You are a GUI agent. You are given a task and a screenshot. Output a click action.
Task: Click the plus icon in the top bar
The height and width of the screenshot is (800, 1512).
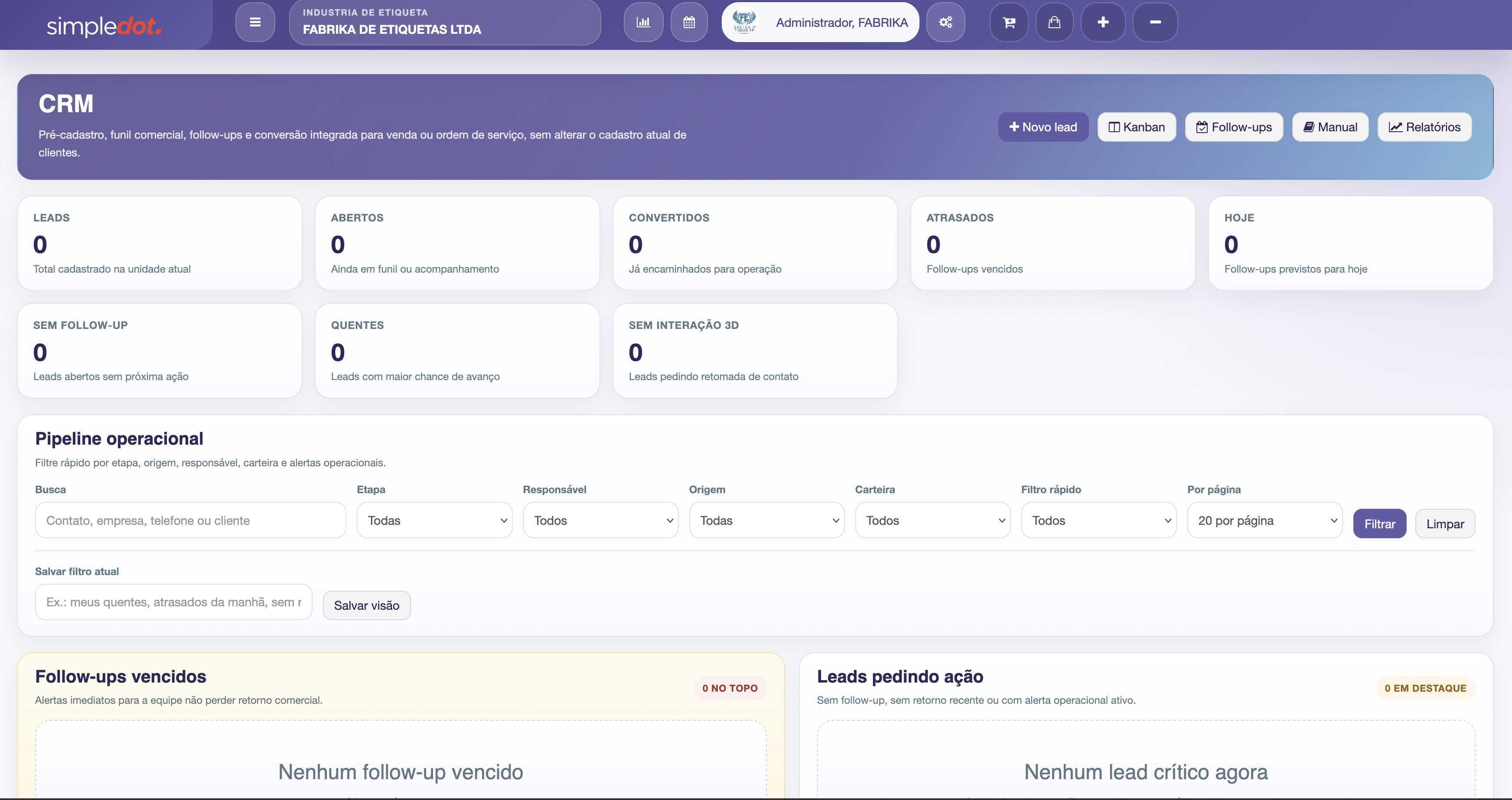[1103, 22]
